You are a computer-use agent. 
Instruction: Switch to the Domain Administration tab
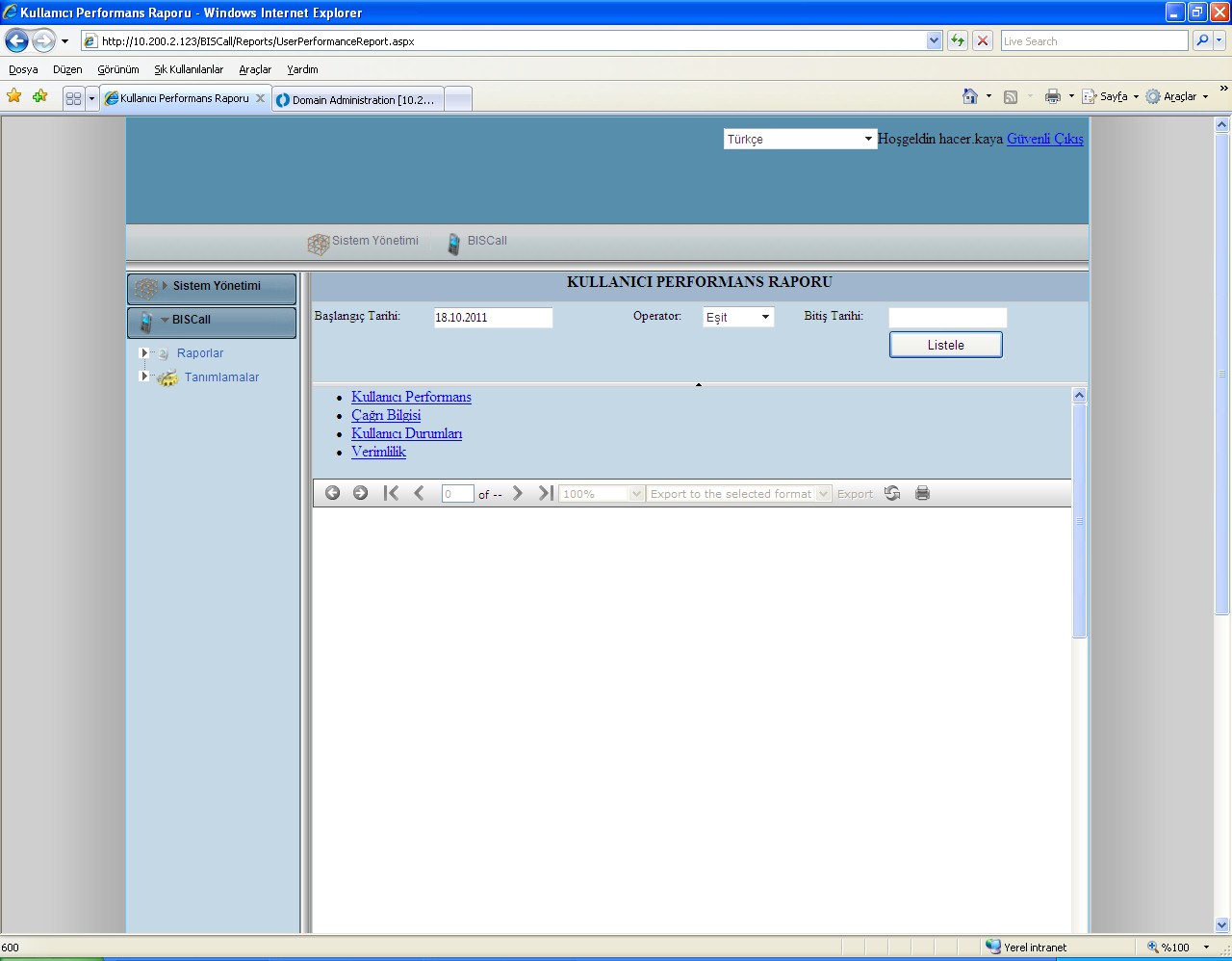[x=358, y=99]
